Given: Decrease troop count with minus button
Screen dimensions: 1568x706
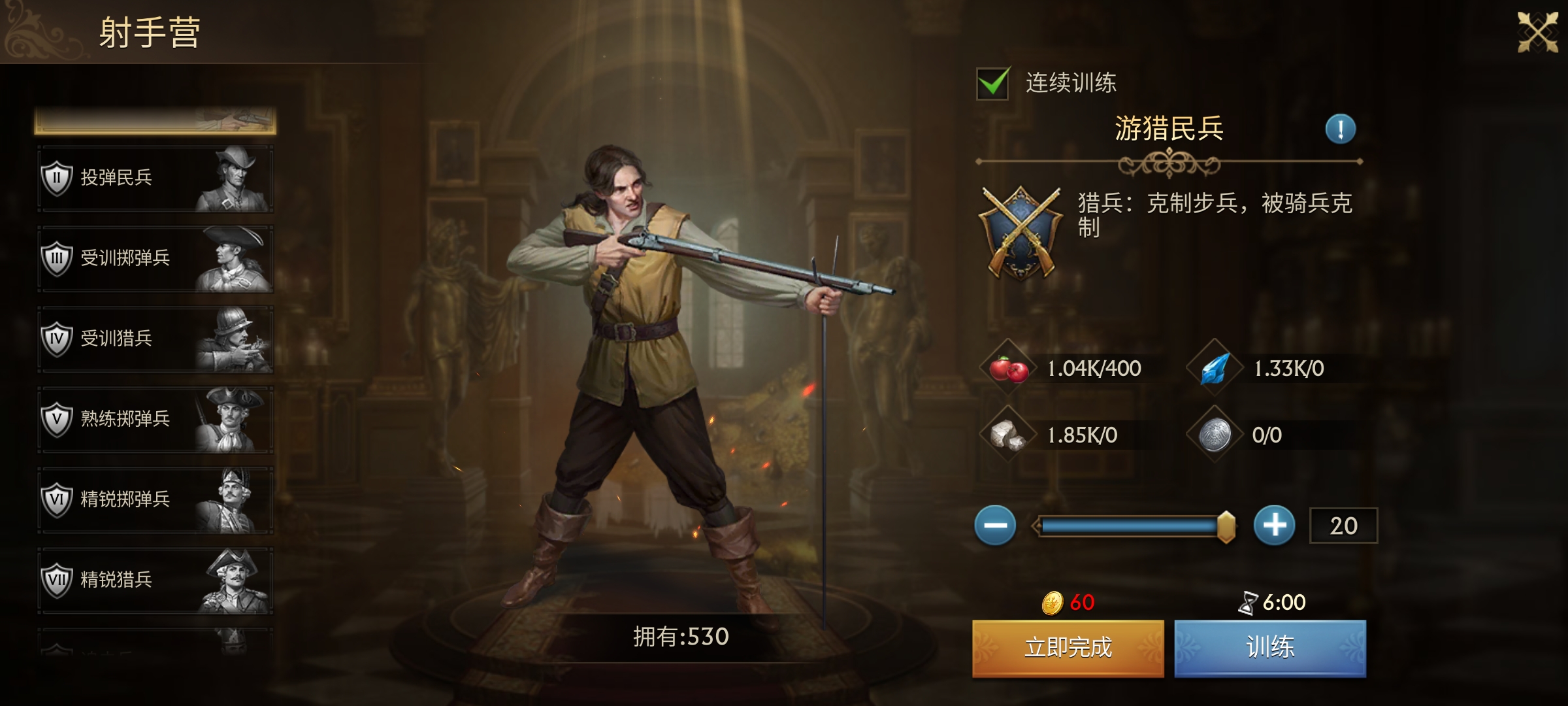Looking at the screenshot, I should click(995, 525).
